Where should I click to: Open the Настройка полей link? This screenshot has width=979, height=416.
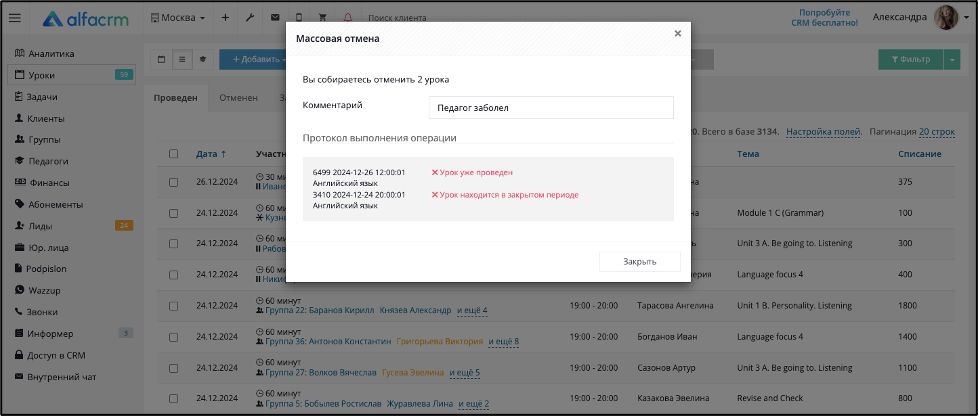[x=824, y=132]
